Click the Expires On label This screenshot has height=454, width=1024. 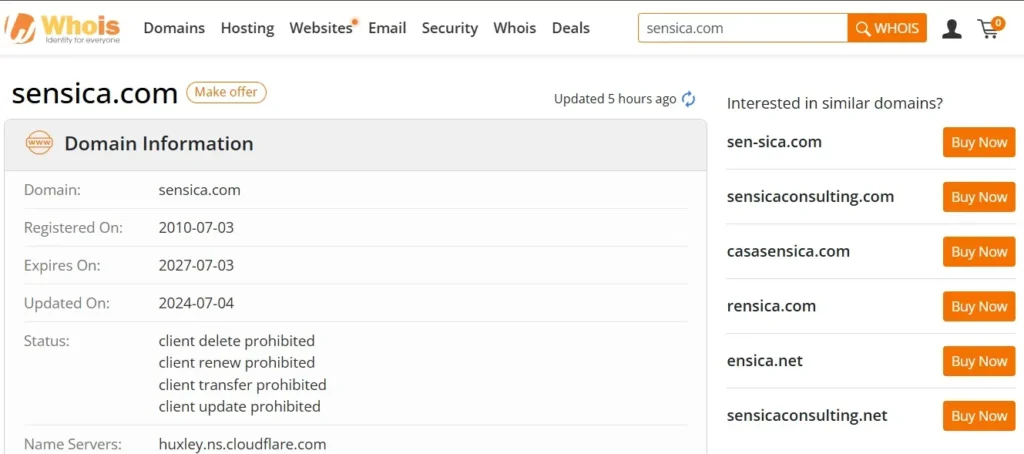click(x=62, y=266)
